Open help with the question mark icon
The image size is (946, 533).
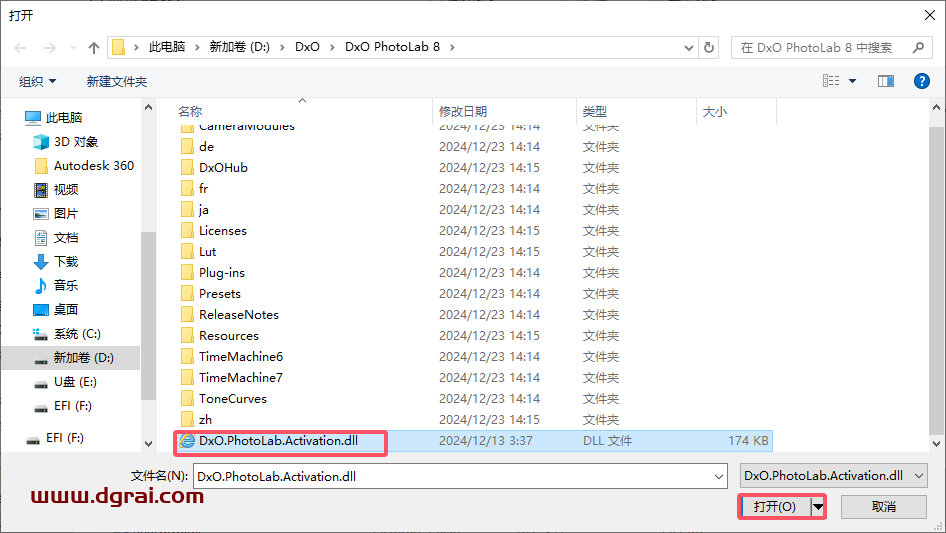click(921, 81)
